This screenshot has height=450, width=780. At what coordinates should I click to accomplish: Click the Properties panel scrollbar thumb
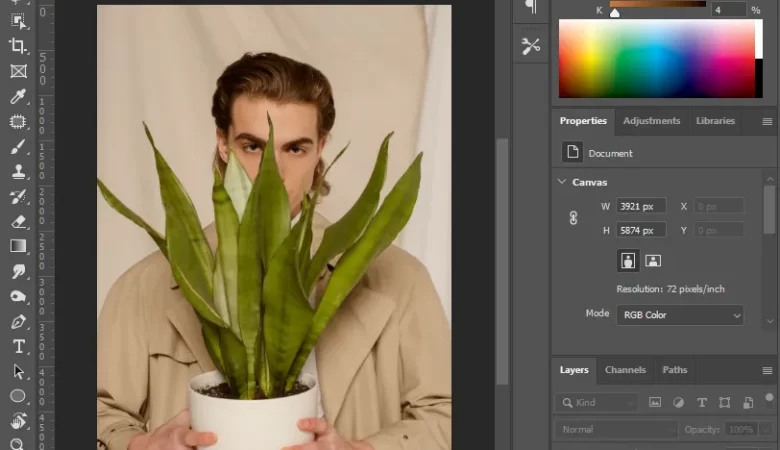pos(770,210)
